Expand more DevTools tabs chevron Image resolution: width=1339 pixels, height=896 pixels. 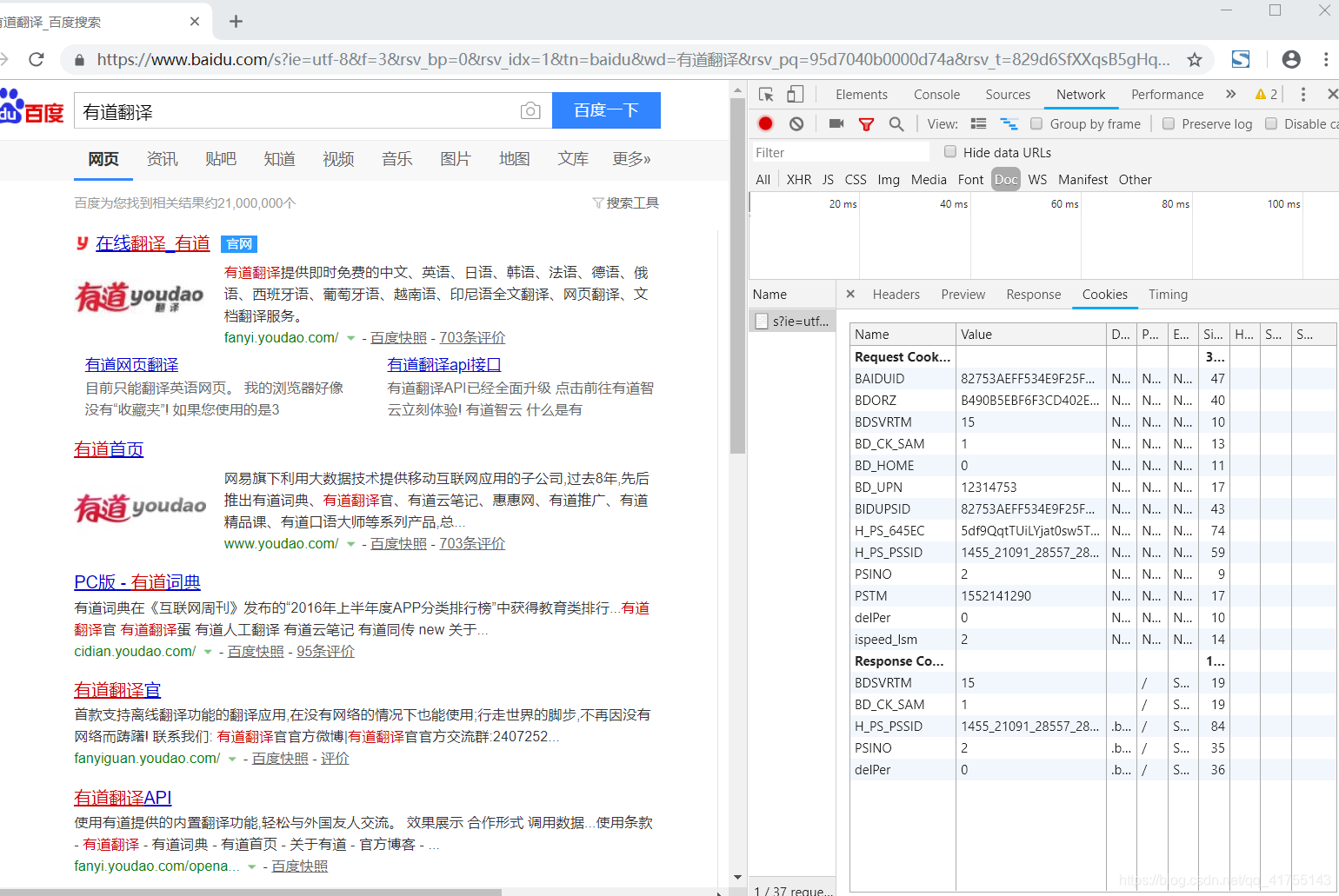(x=1230, y=94)
